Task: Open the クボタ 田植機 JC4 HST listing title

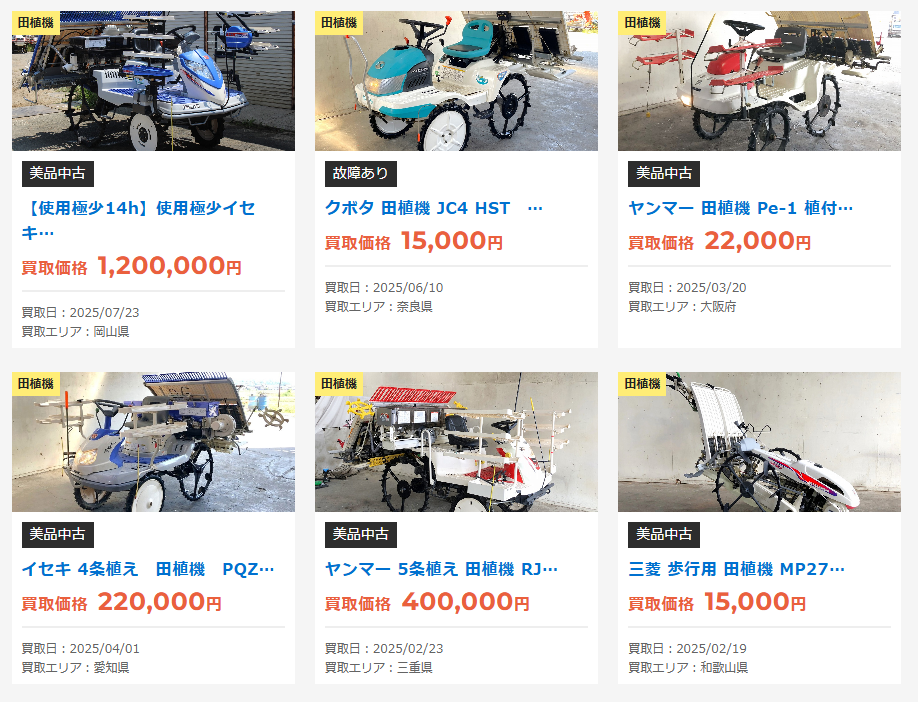Action: 434,208
